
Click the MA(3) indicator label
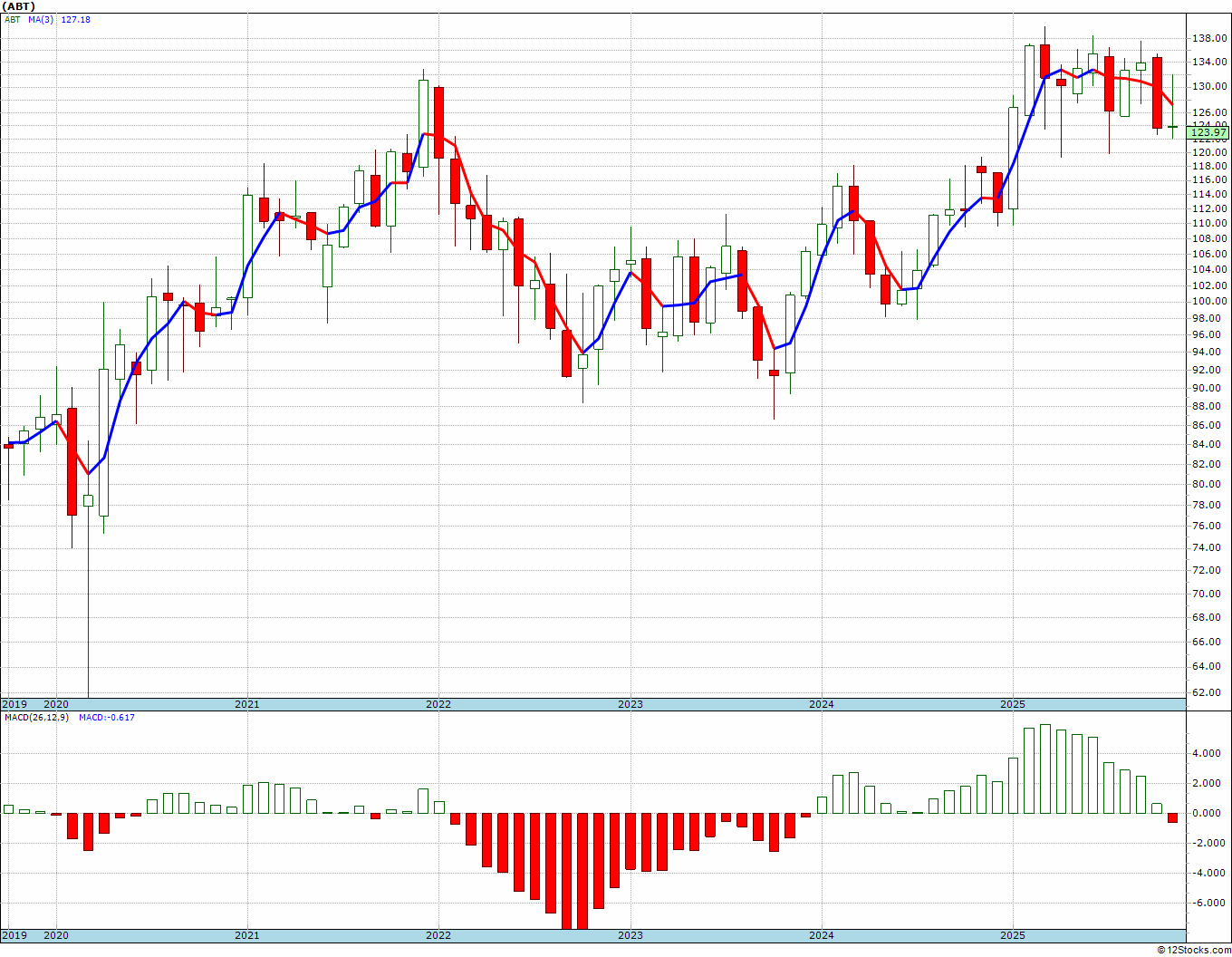click(41, 20)
